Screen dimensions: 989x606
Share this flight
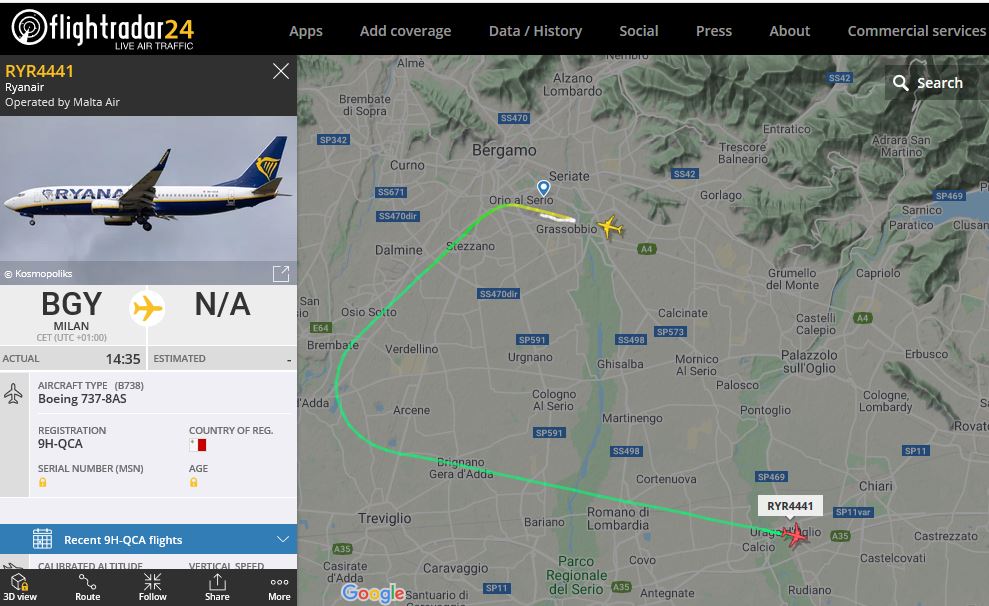217,587
